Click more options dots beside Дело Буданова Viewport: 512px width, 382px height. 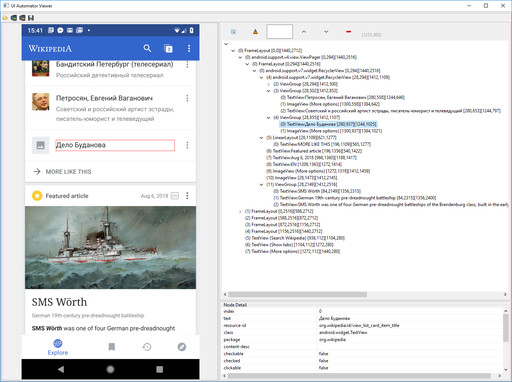(187, 145)
